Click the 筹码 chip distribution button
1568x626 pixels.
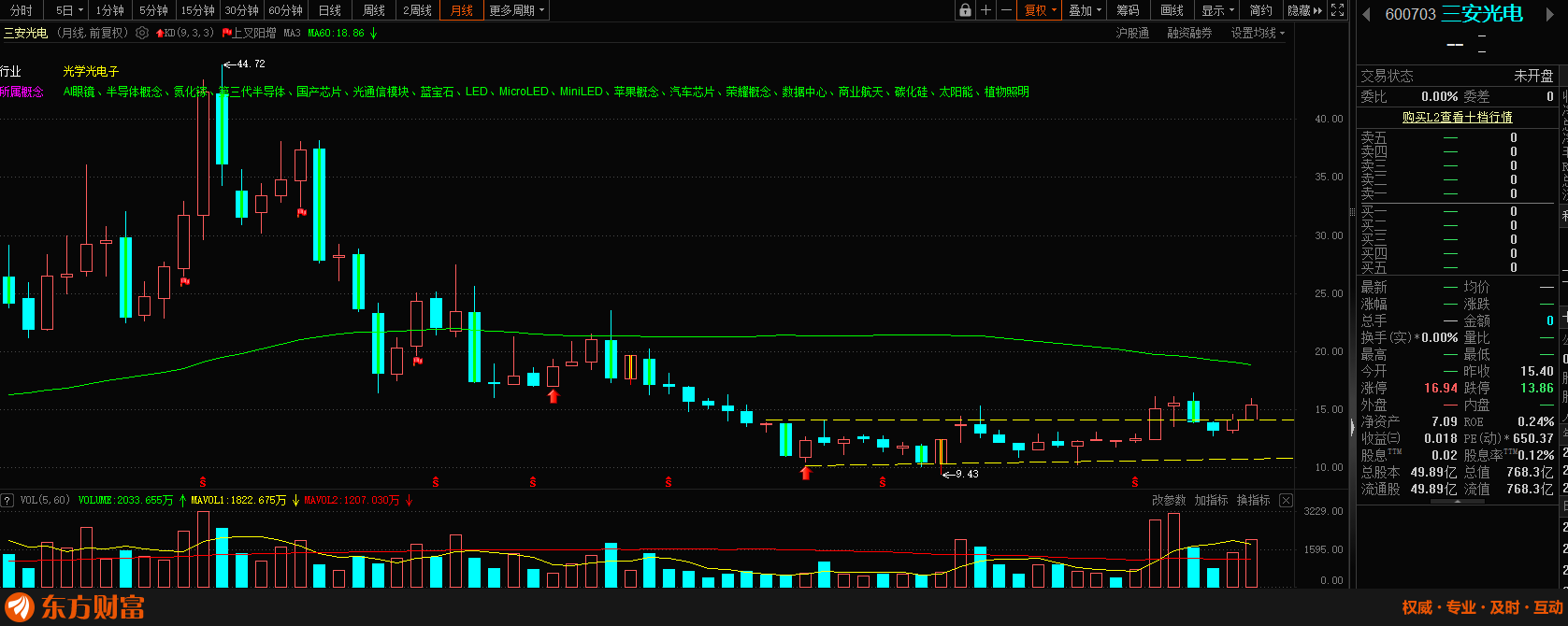[x=1128, y=10]
